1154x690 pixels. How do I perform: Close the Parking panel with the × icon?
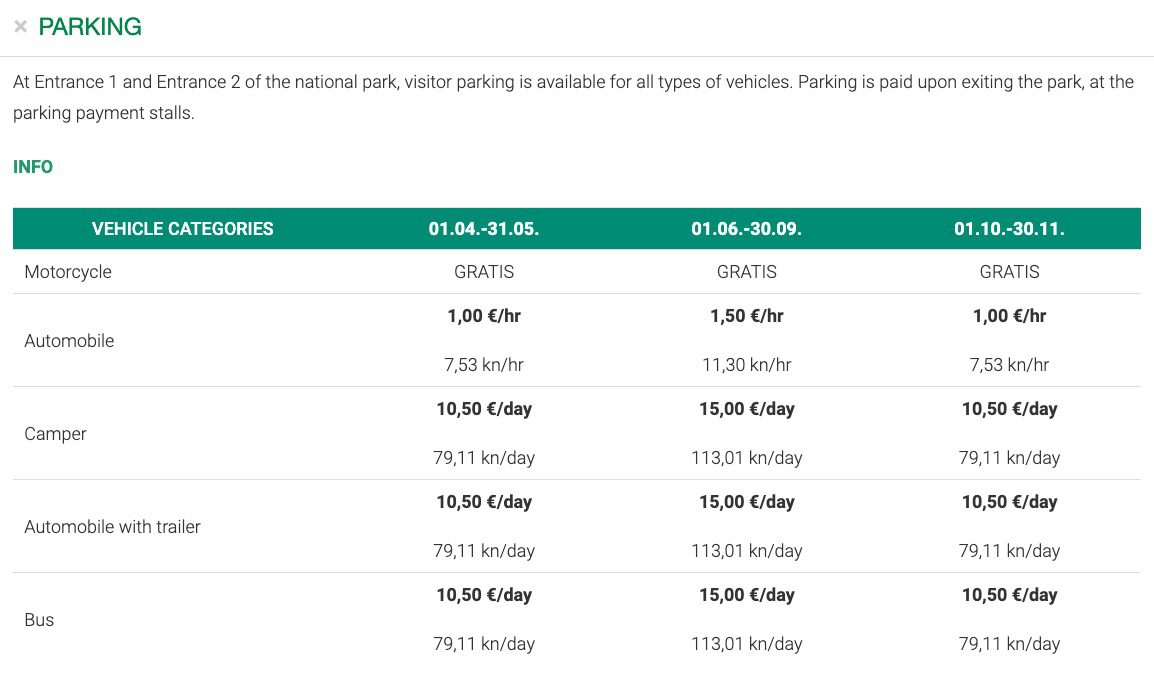point(20,26)
